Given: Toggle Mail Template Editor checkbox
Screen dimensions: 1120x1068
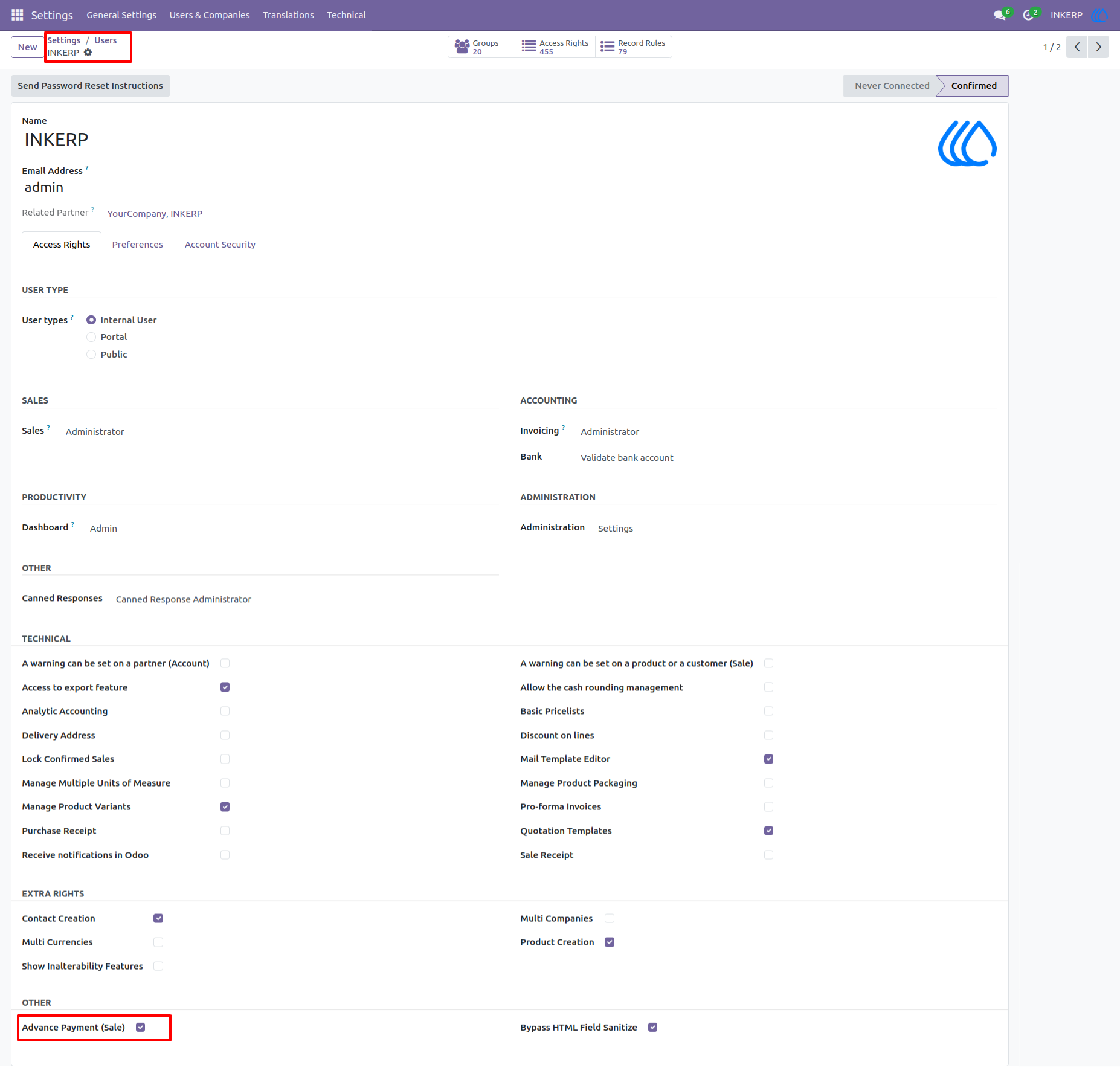Looking at the screenshot, I should (768, 759).
